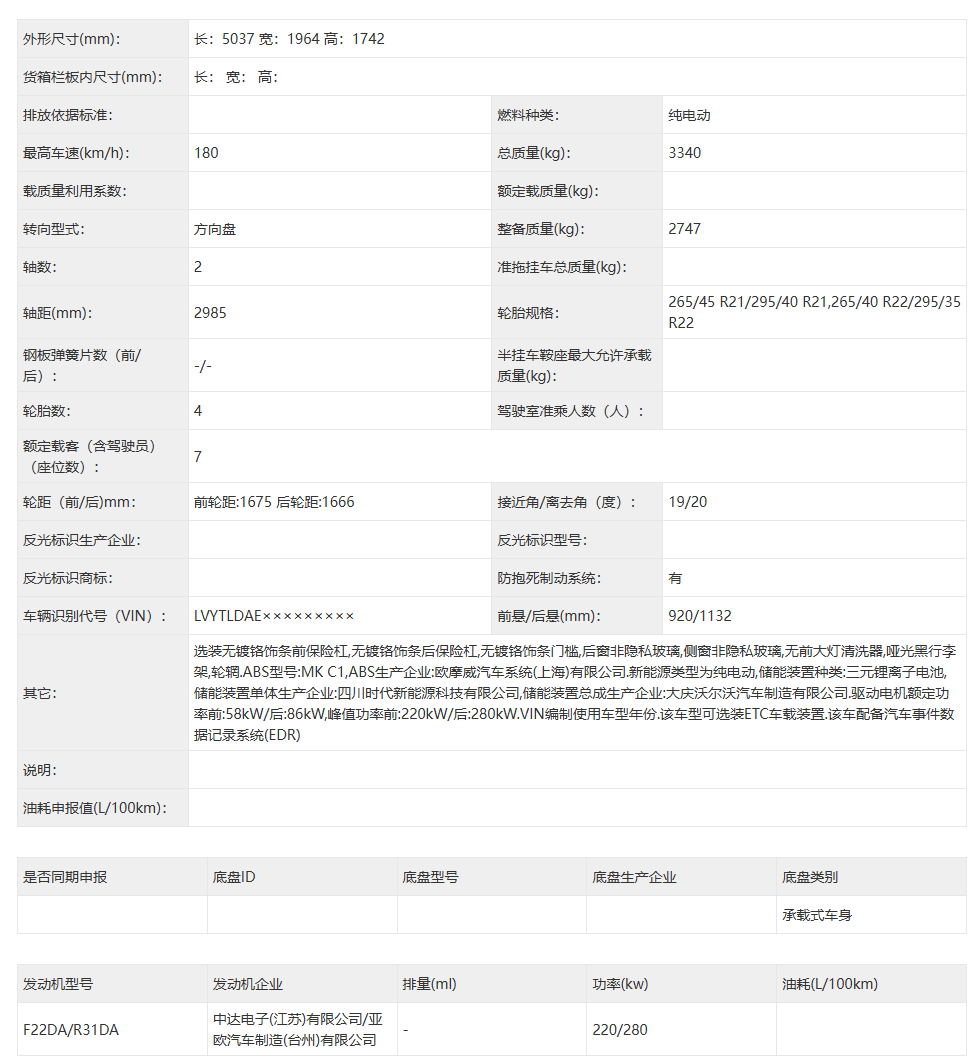Select the 燃料种类 value 纯电动
The height and width of the screenshot is (1063, 973).
tap(689, 115)
